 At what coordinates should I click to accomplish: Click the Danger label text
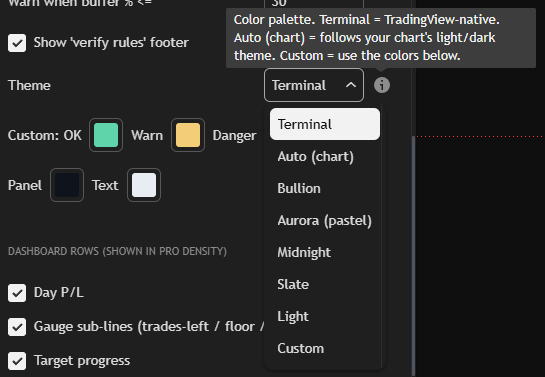235,136
